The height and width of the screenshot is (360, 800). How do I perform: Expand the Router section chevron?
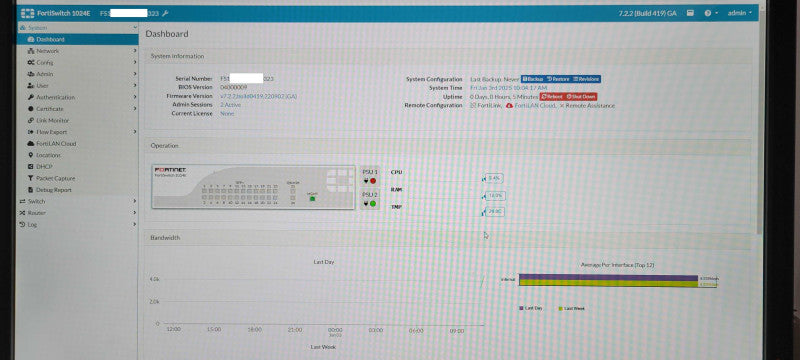point(135,213)
